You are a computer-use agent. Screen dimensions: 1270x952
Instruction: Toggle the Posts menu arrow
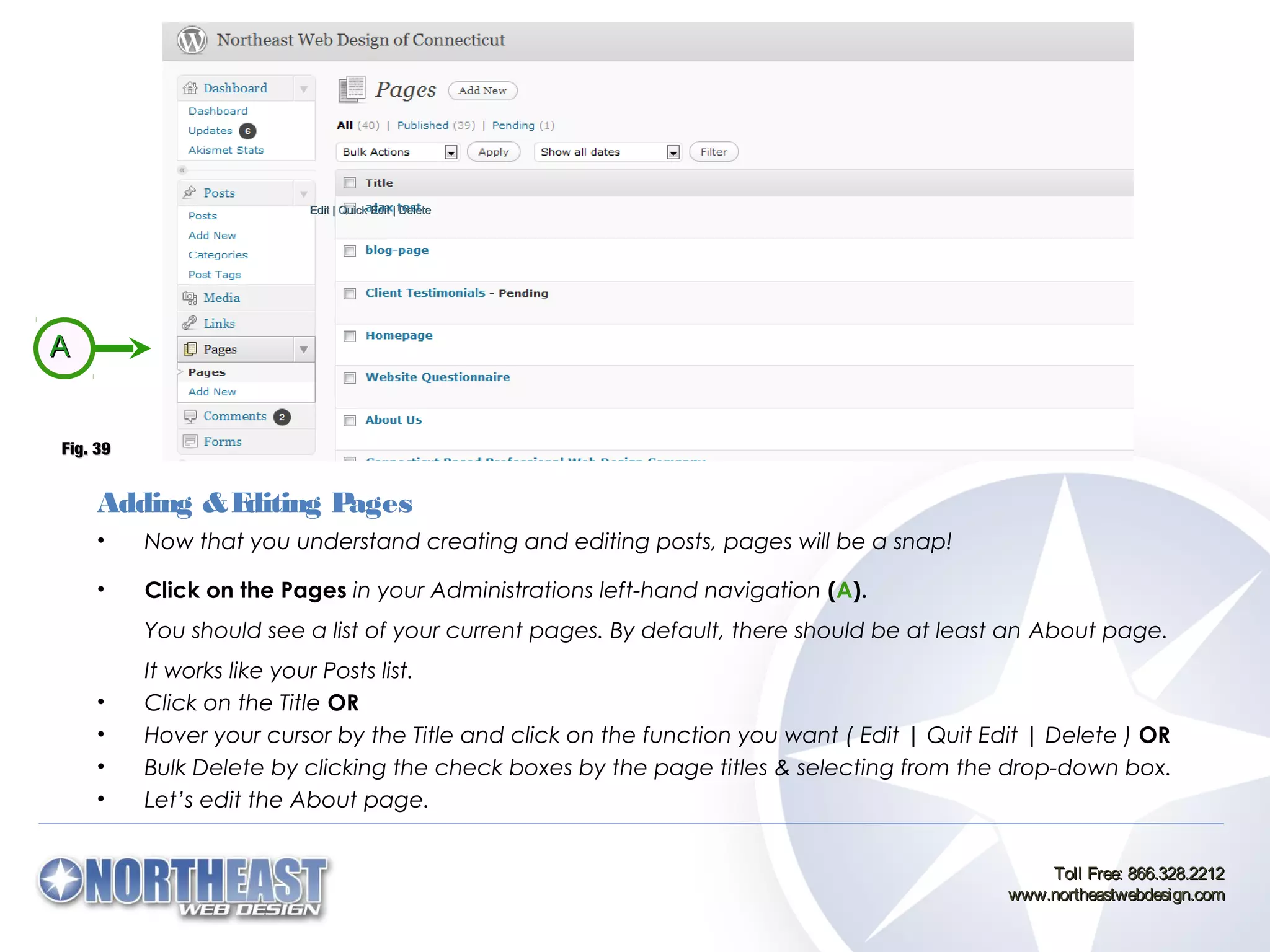(x=304, y=193)
